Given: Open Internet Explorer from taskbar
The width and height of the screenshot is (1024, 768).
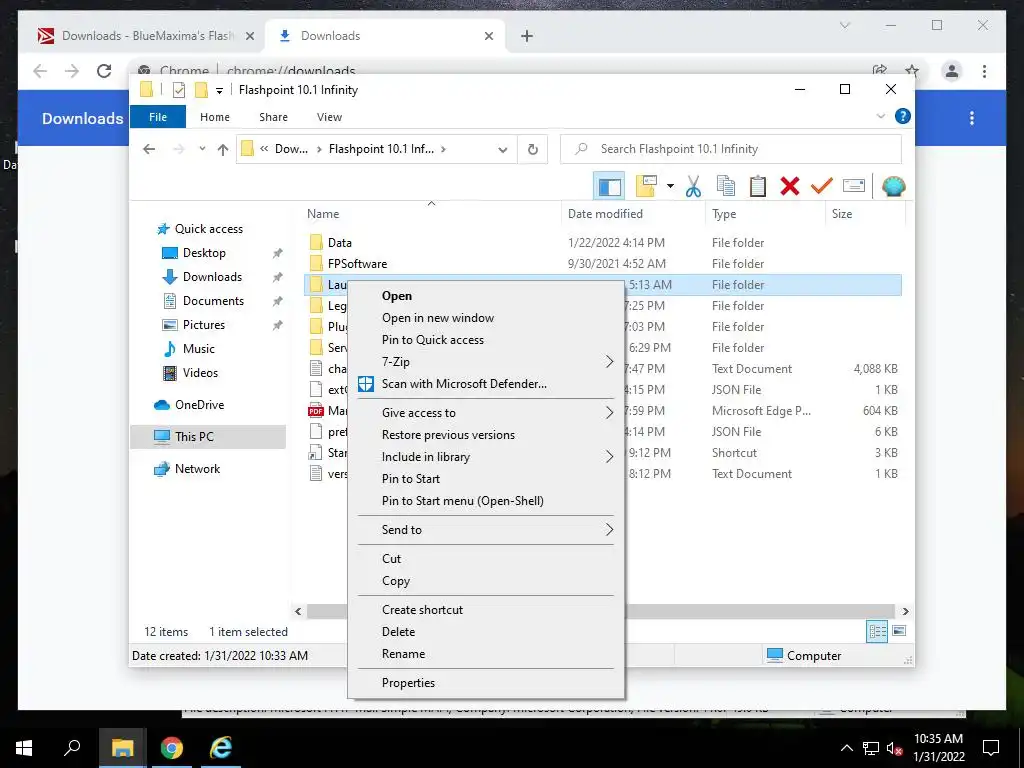Looking at the screenshot, I should [x=221, y=748].
